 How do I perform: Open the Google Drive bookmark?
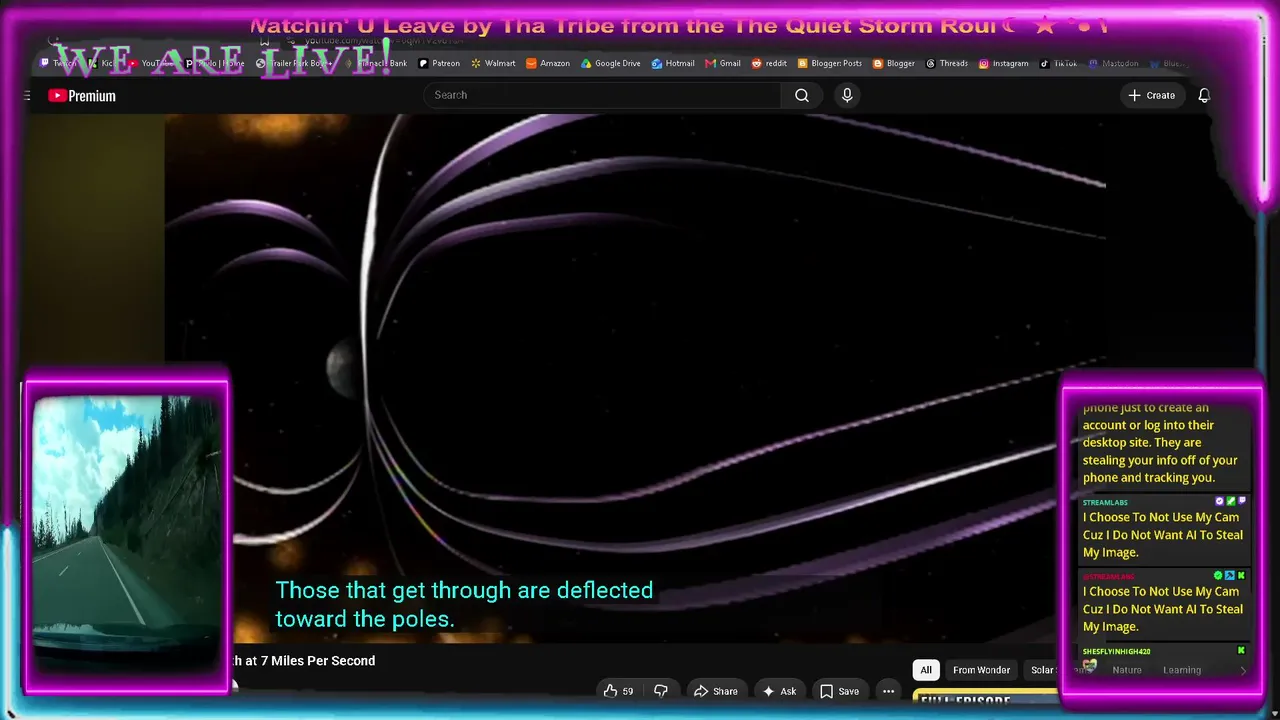tap(611, 63)
